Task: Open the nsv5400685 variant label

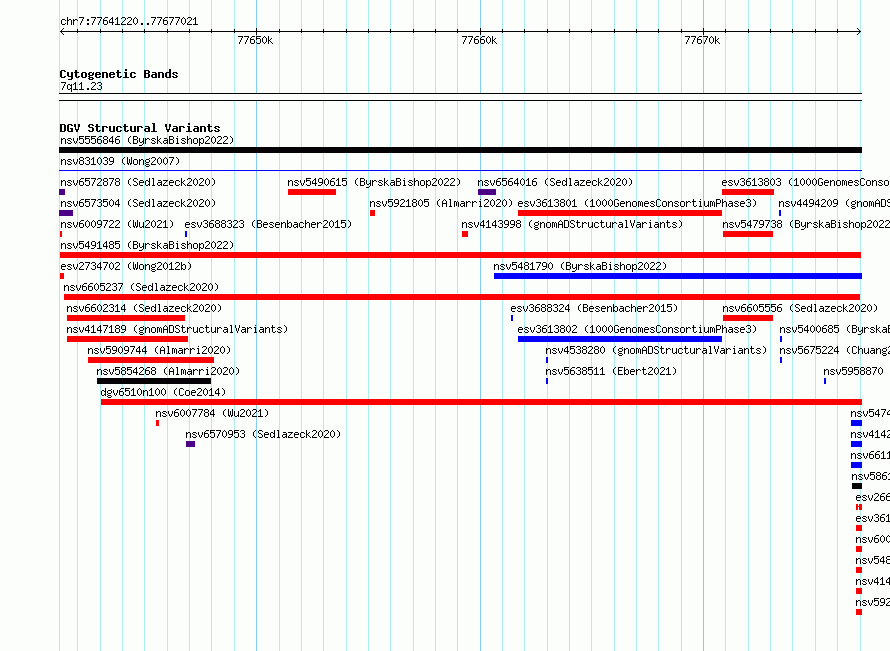Action: pyautogui.click(x=834, y=329)
